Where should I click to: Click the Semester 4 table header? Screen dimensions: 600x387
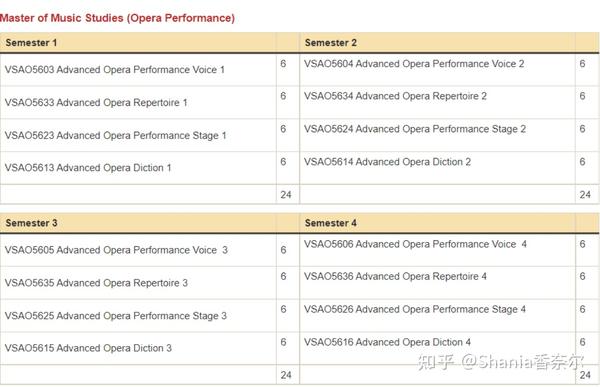click(331, 223)
